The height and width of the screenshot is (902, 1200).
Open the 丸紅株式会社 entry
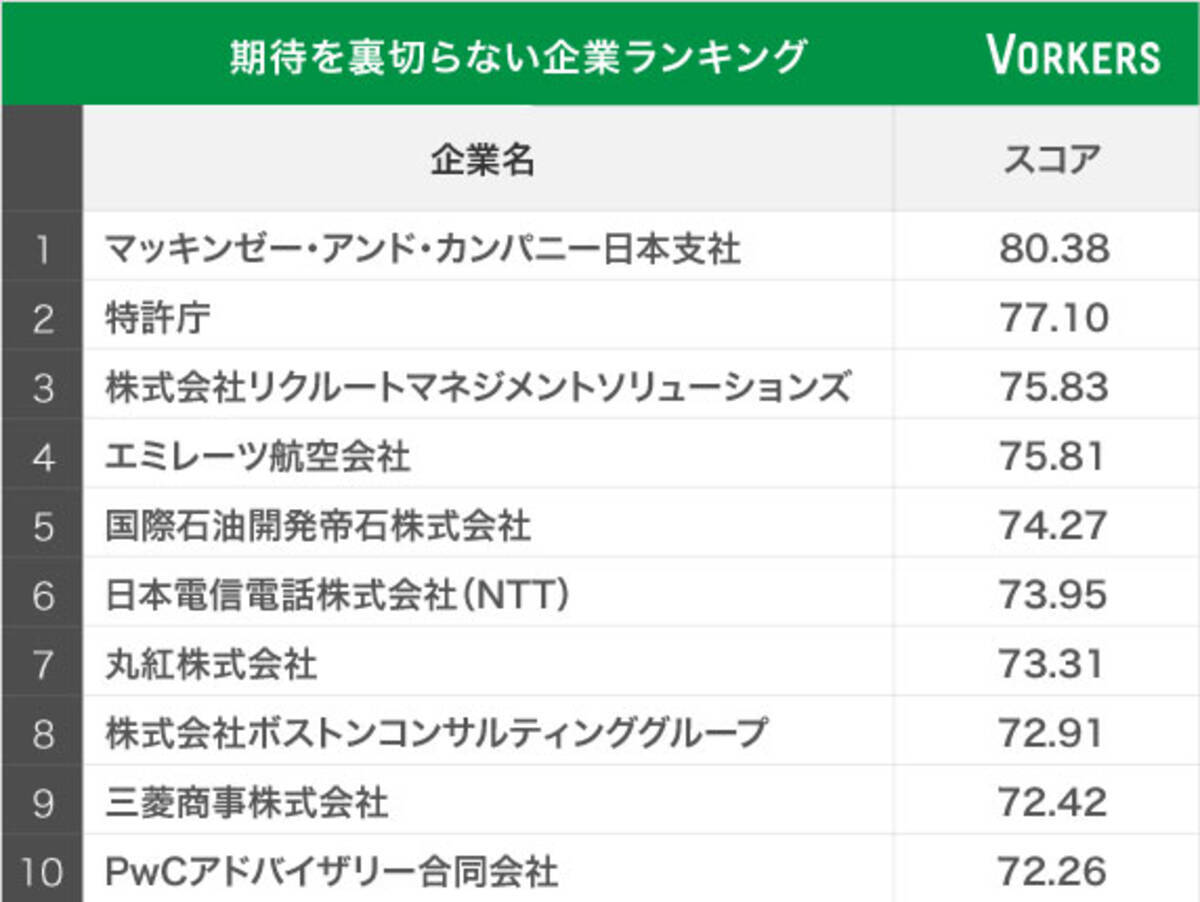pyautogui.click(x=211, y=664)
